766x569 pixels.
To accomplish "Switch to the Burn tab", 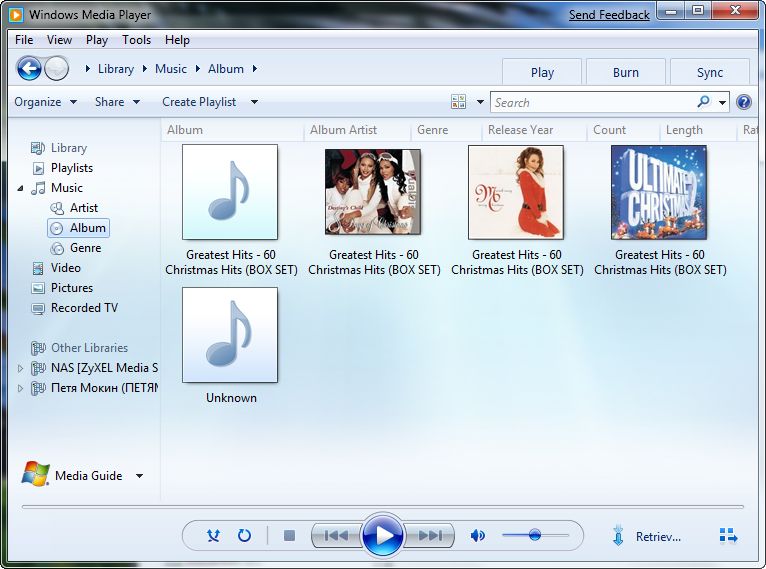I will [626, 72].
